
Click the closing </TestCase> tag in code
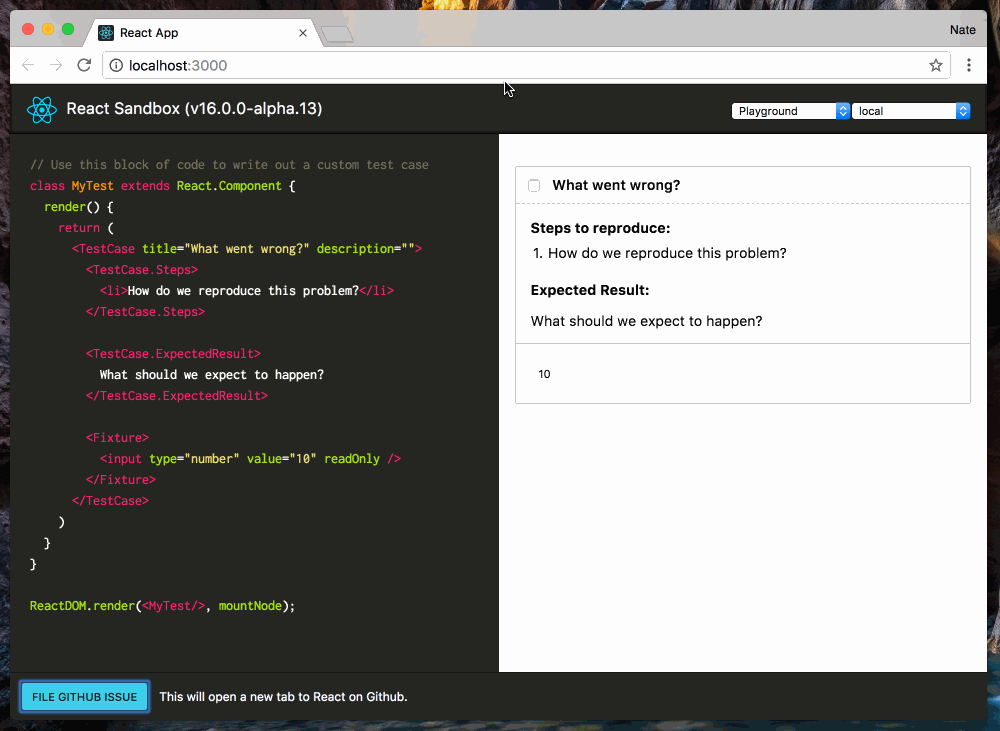pyautogui.click(x=110, y=501)
